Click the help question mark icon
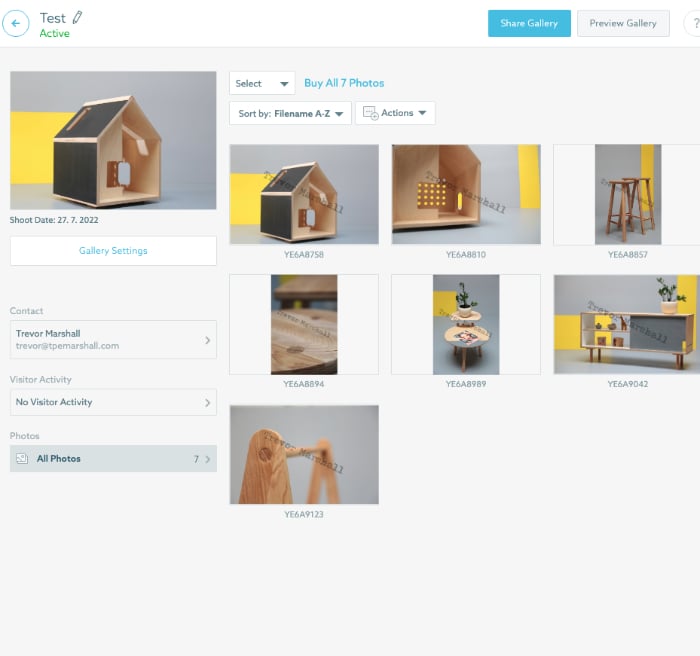Viewport: 700px width, 656px height. pos(693,23)
